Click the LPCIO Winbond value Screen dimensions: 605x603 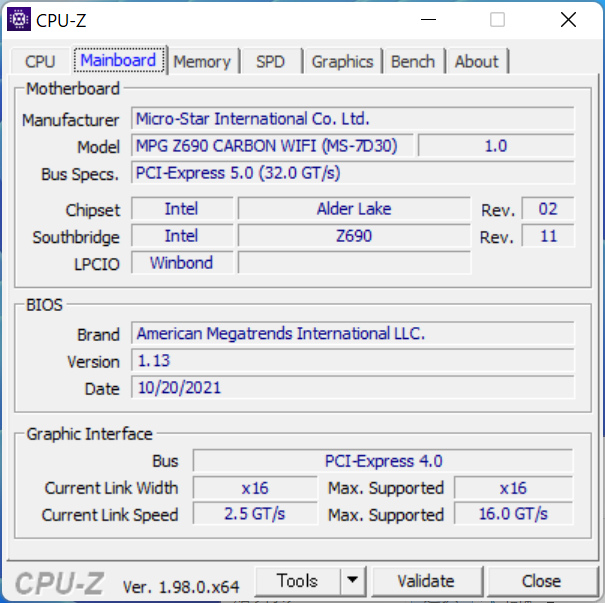[x=182, y=263]
